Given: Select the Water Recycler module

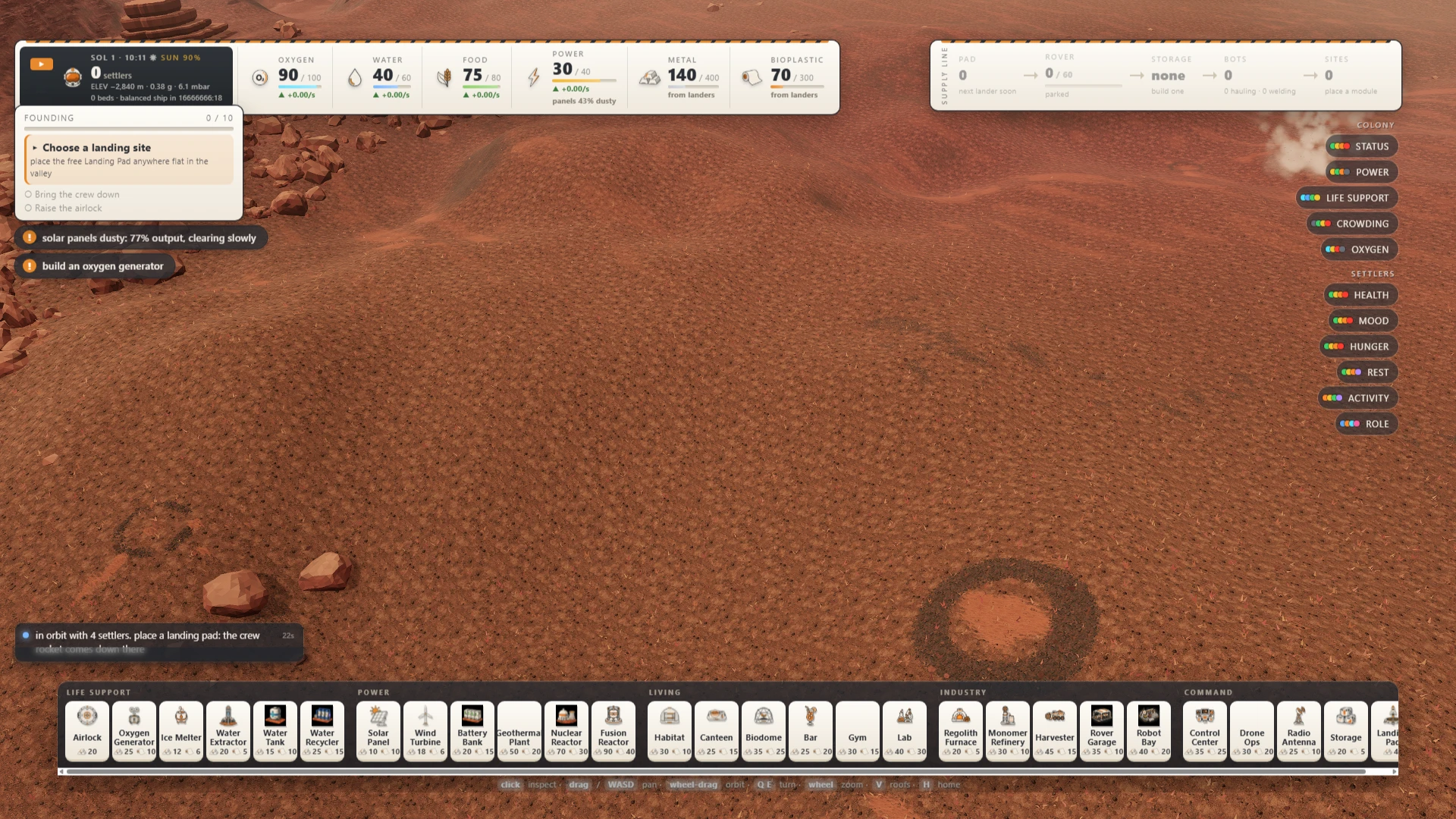Looking at the screenshot, I should pyautogui.click(x=322, y=730).
